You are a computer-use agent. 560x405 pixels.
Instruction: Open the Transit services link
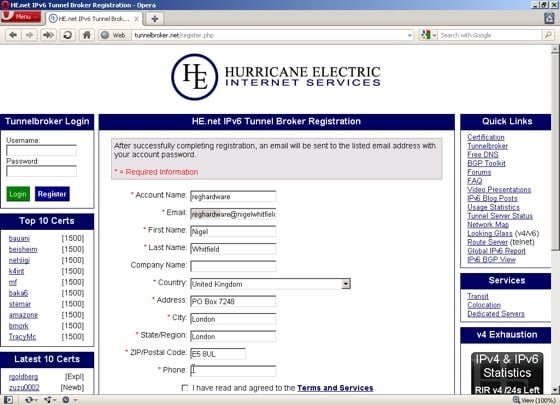[478, 296]
